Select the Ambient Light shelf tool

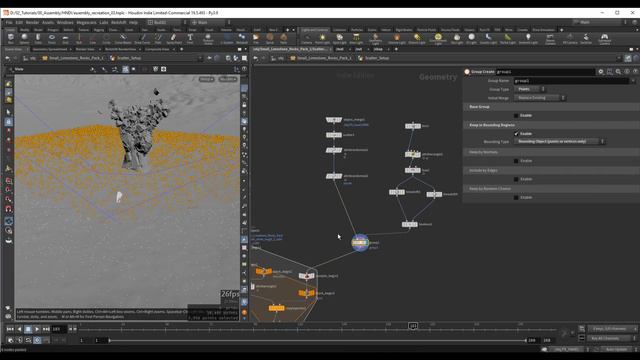point(528,39)
